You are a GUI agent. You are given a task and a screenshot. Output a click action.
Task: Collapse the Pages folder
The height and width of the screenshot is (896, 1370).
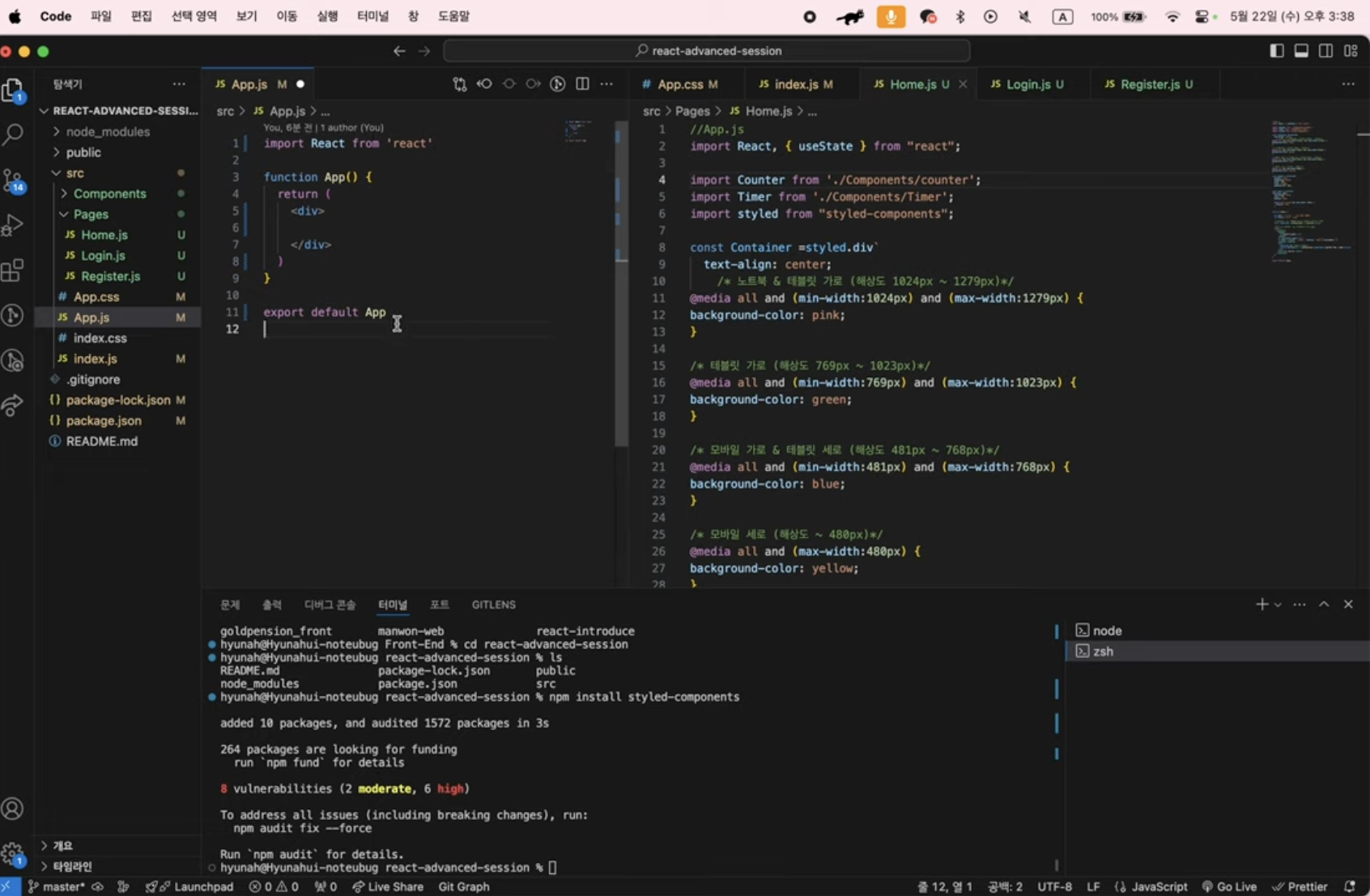pos(117,214)
